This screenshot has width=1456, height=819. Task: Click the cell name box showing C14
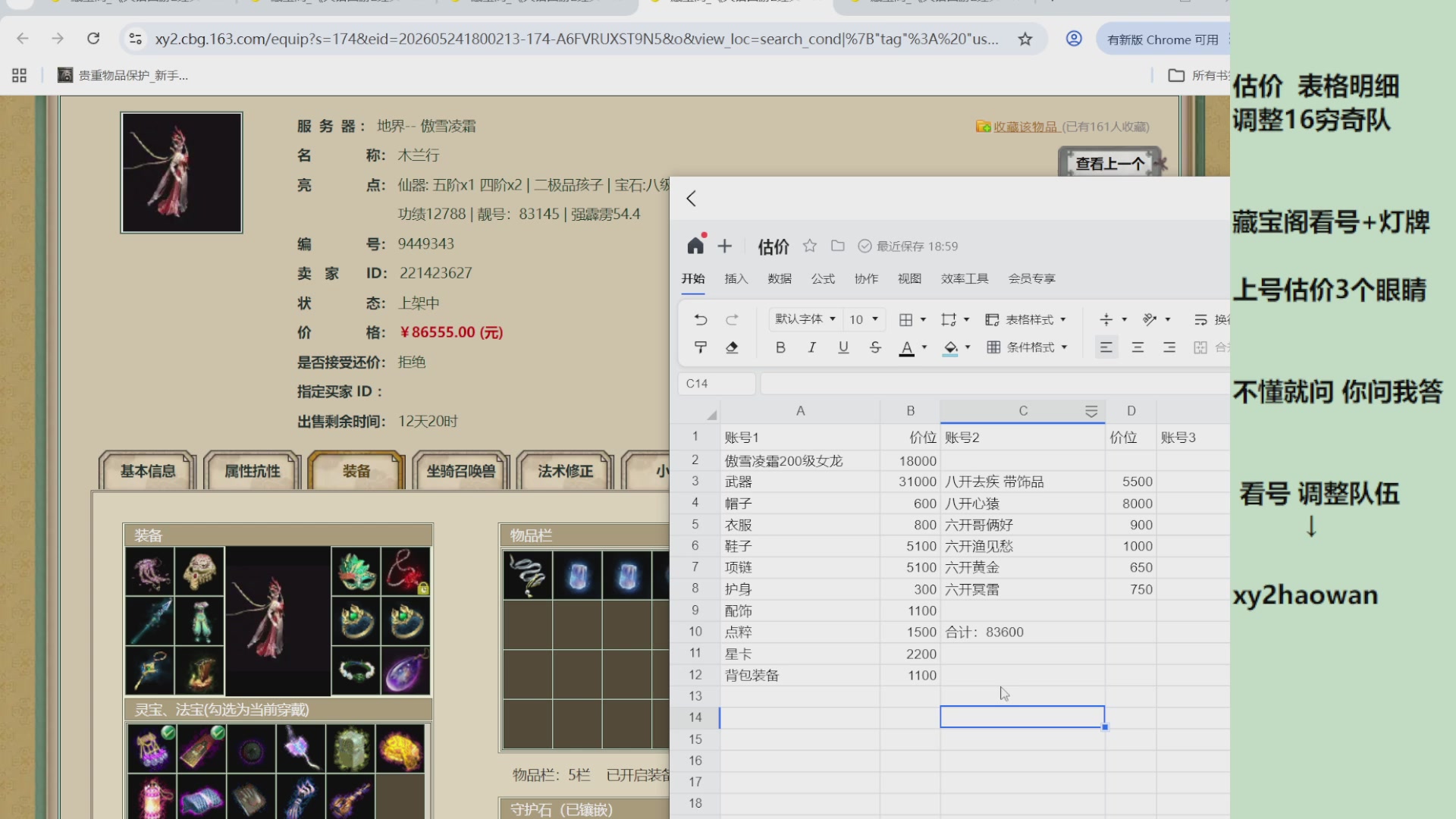717,384
